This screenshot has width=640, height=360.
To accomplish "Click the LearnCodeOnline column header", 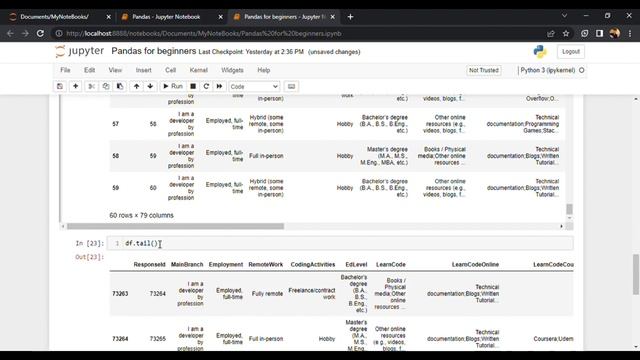I will [475, 264].
